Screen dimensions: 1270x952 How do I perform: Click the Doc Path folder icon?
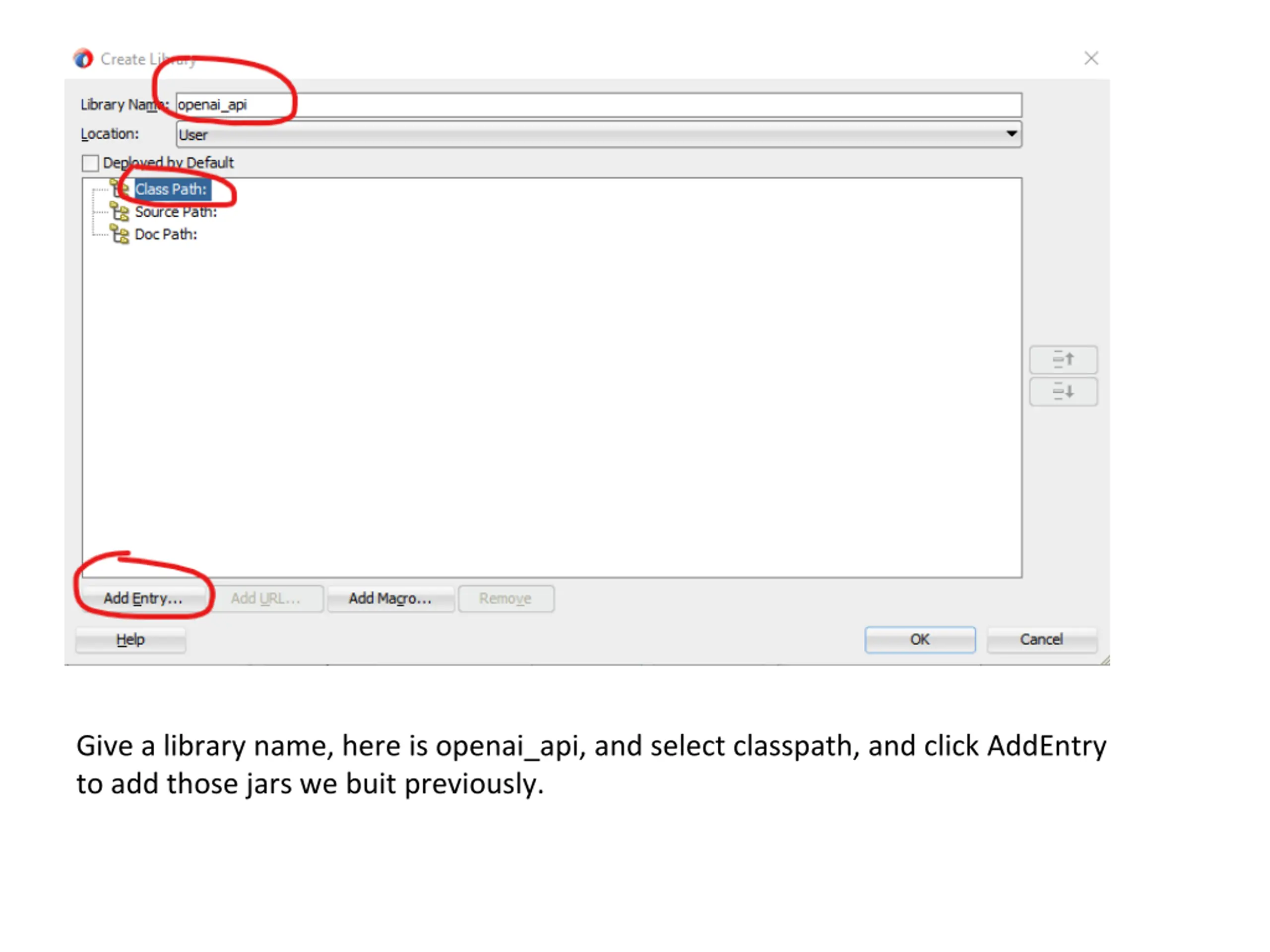coord(120,234)
